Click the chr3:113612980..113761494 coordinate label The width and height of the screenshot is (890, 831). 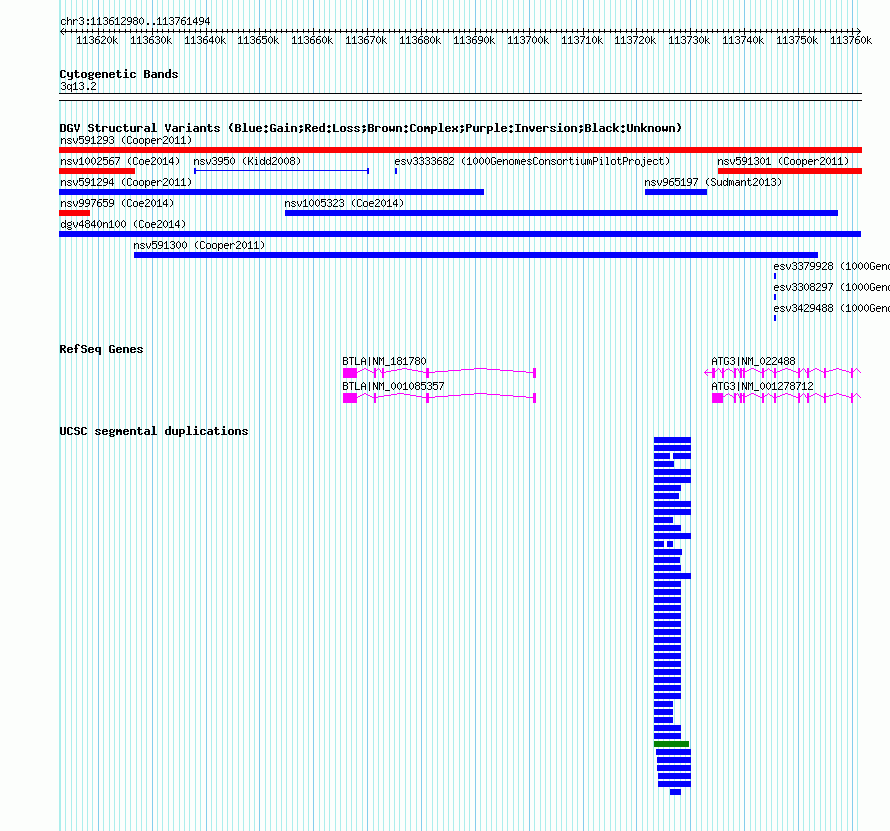point(135,21)
